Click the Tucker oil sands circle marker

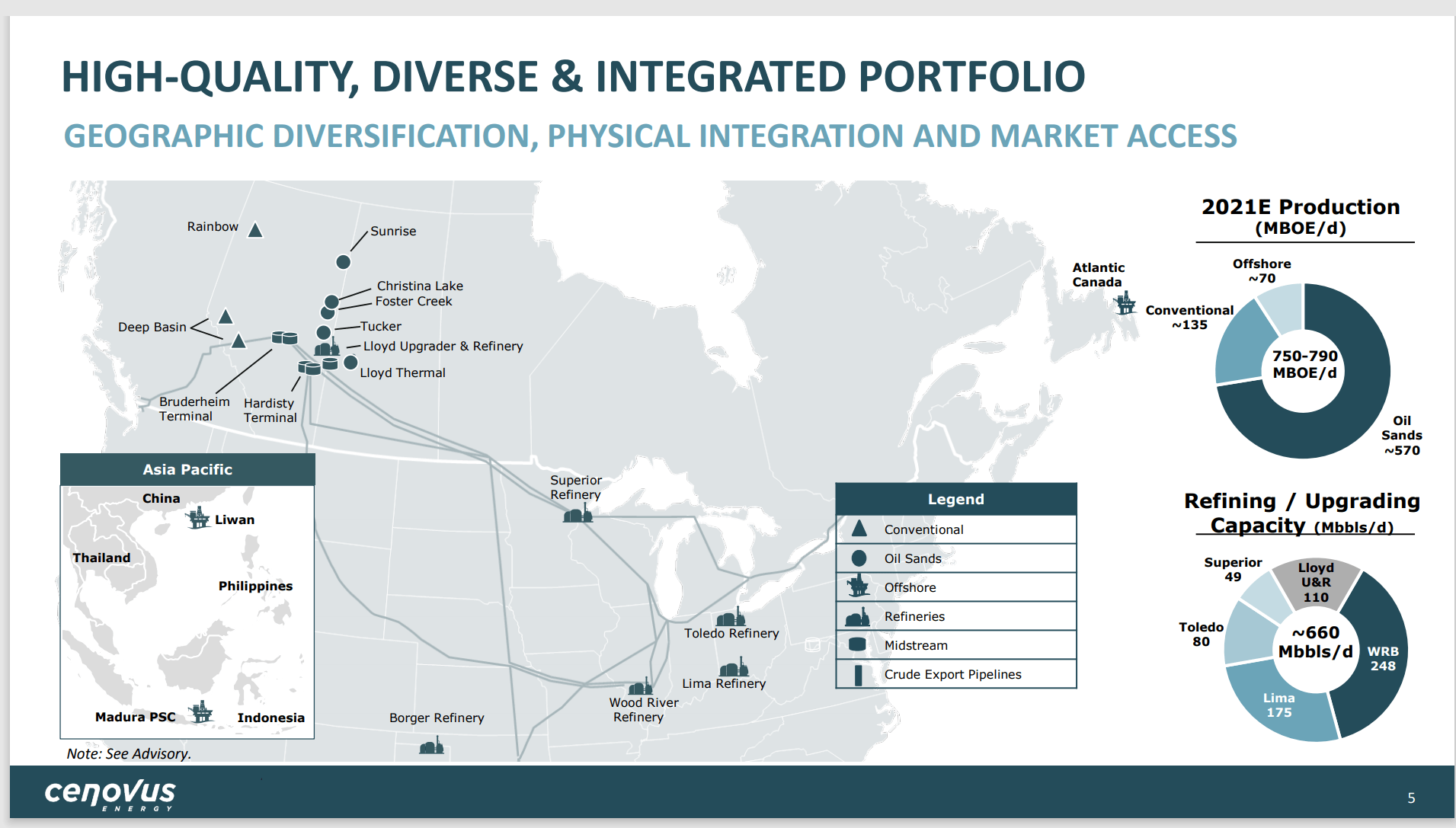(x=324, y=333)
